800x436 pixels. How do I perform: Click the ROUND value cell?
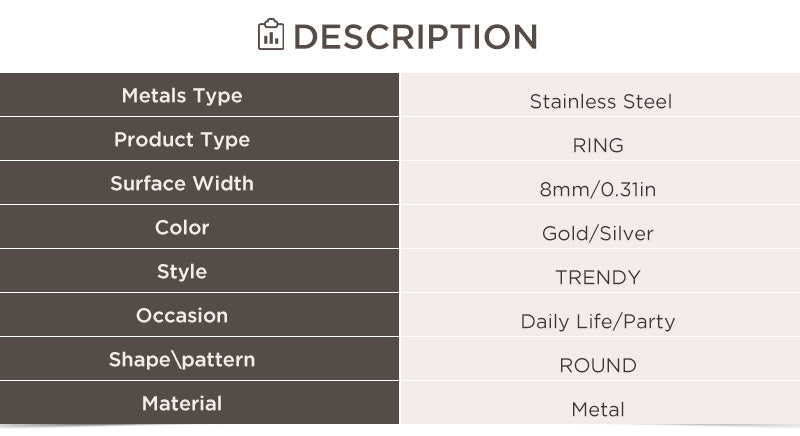tap(600, 359)
